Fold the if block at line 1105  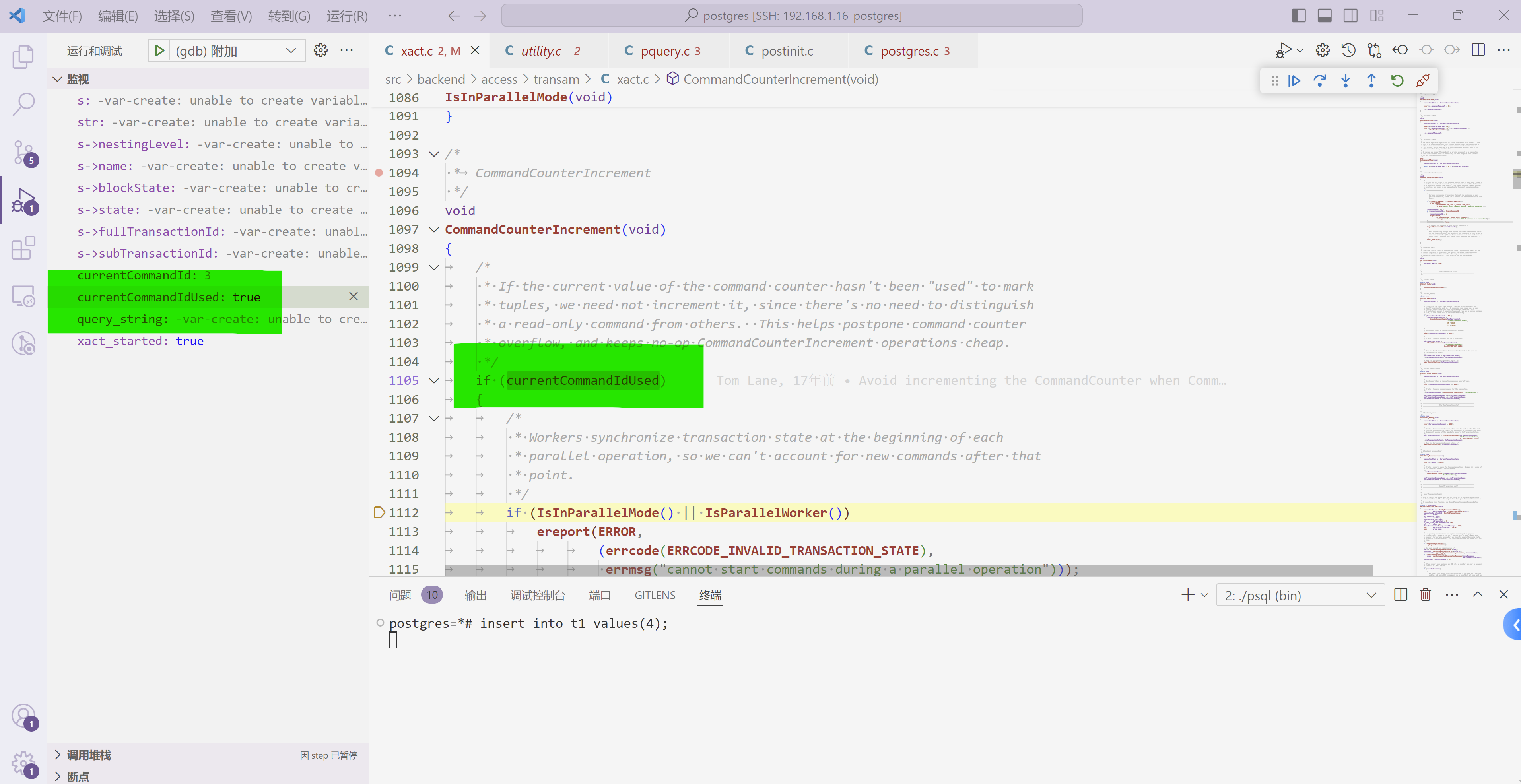pos(434,381)
